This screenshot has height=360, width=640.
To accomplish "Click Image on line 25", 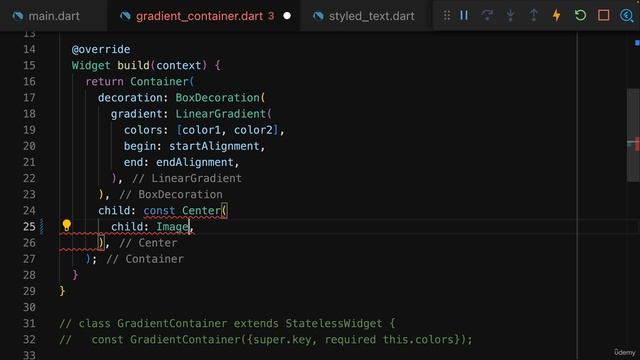I will tap(172, 227).
